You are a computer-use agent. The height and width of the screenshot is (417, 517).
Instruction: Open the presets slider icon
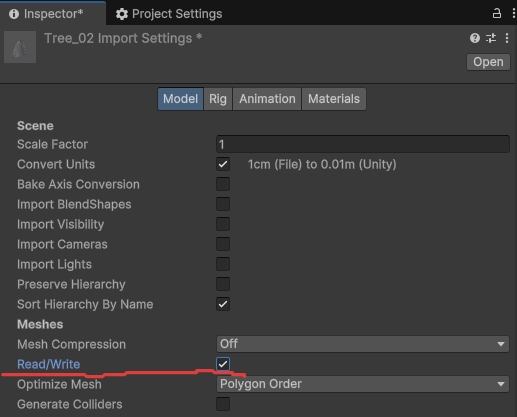491,38
